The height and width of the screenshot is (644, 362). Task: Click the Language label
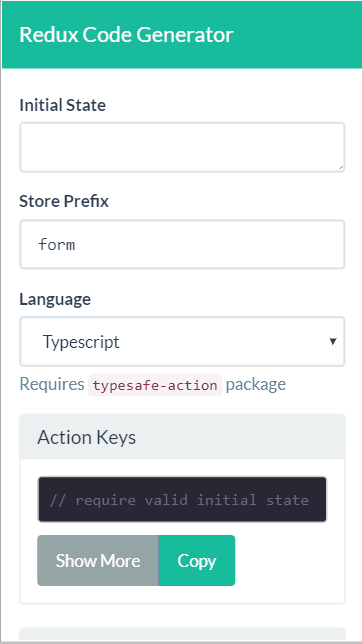tap(55, 299)
